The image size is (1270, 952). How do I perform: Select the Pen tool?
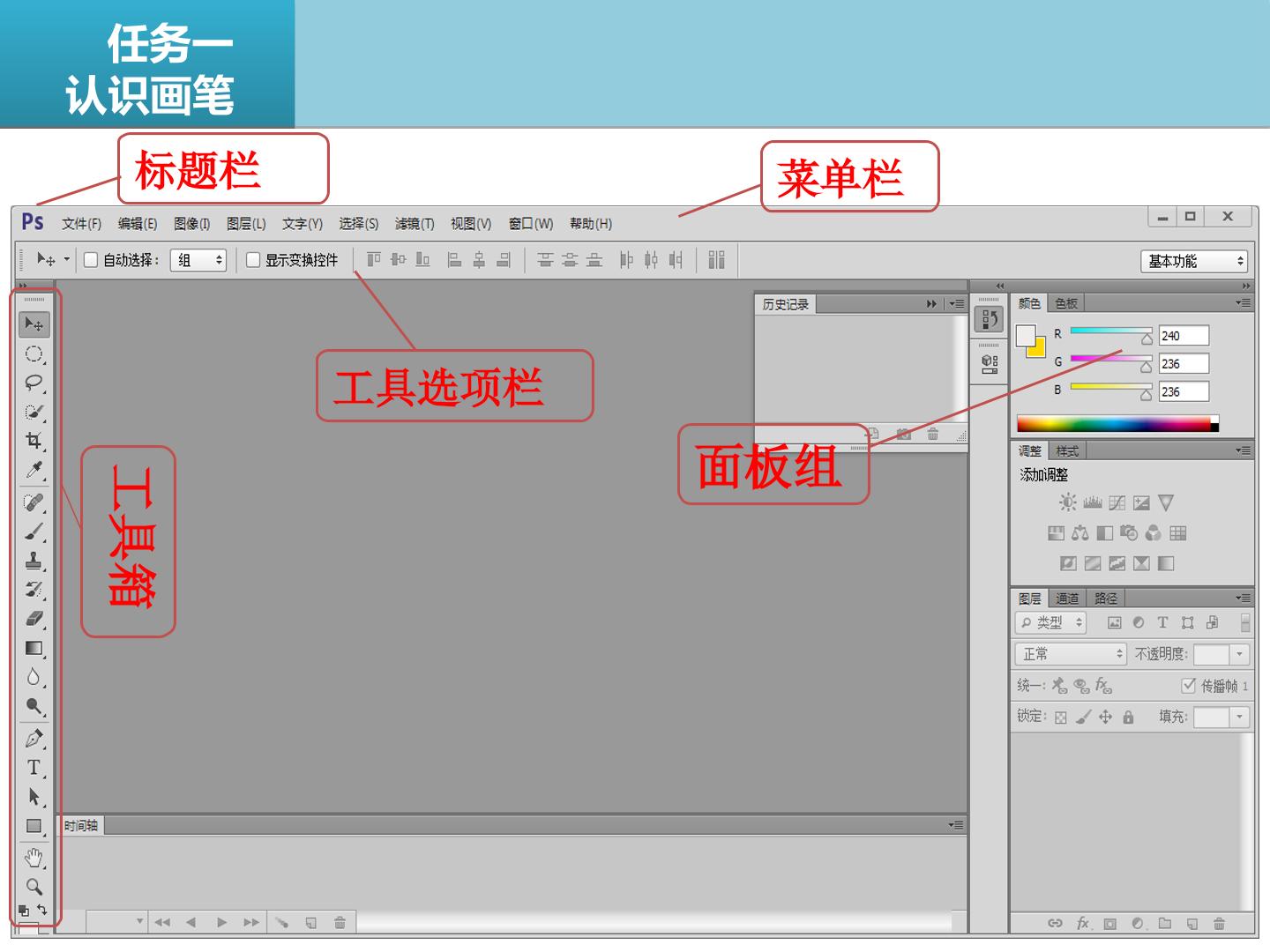coord(34,739)
